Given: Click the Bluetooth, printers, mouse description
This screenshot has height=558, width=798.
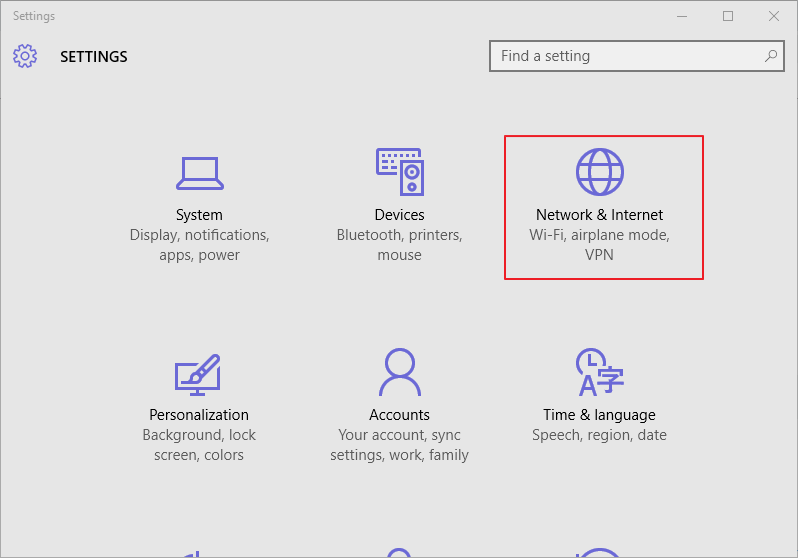Looking at the screenshot, I should click(x=399, y=245).
